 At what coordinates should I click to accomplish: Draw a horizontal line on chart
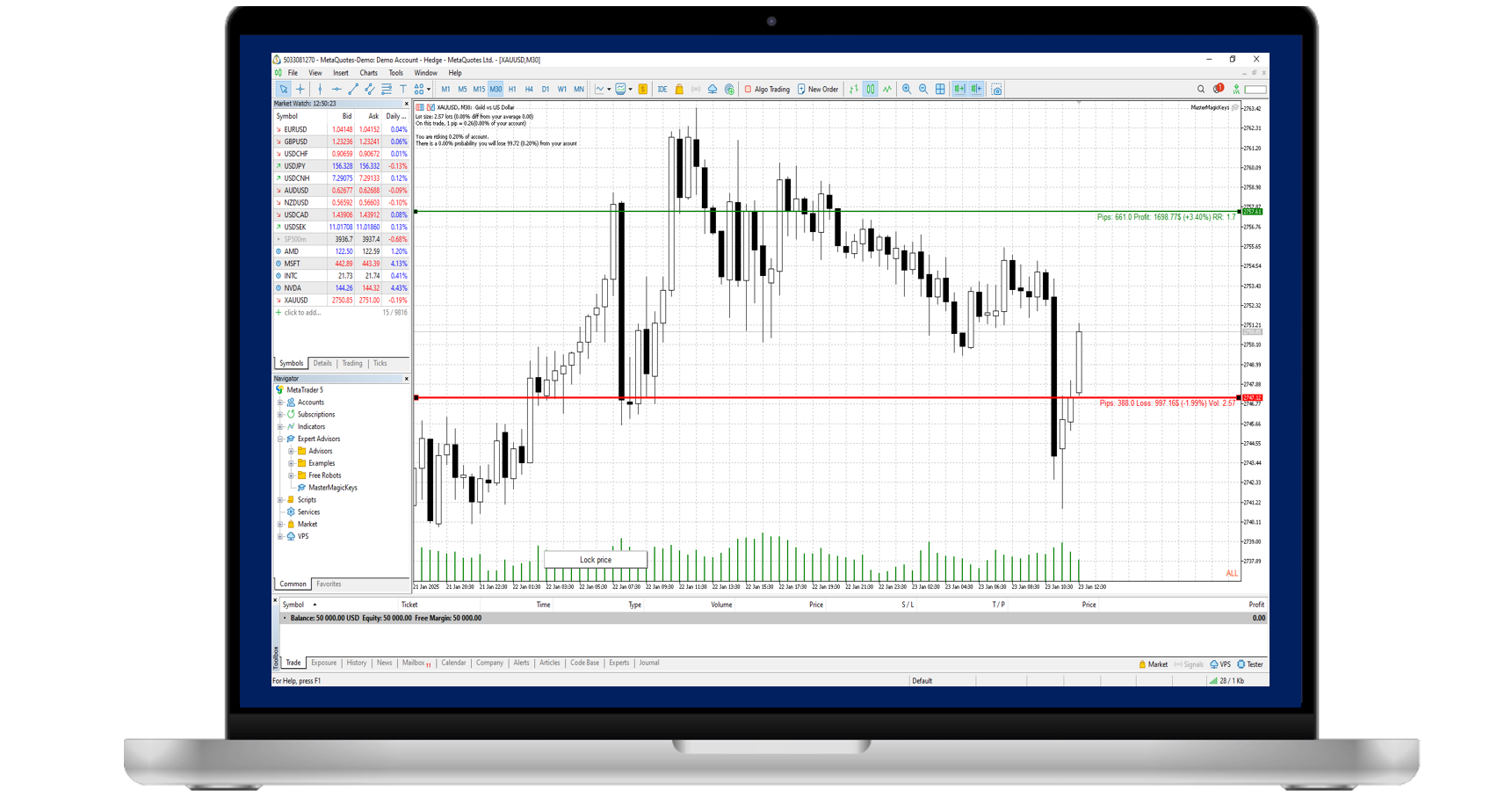tap(336, 89)
